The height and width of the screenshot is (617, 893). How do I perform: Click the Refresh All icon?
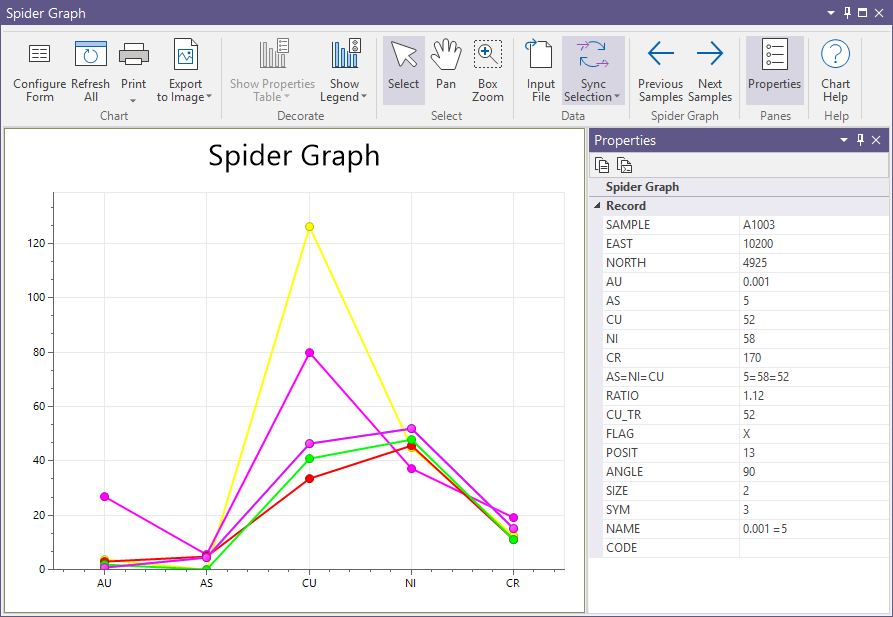91,55
